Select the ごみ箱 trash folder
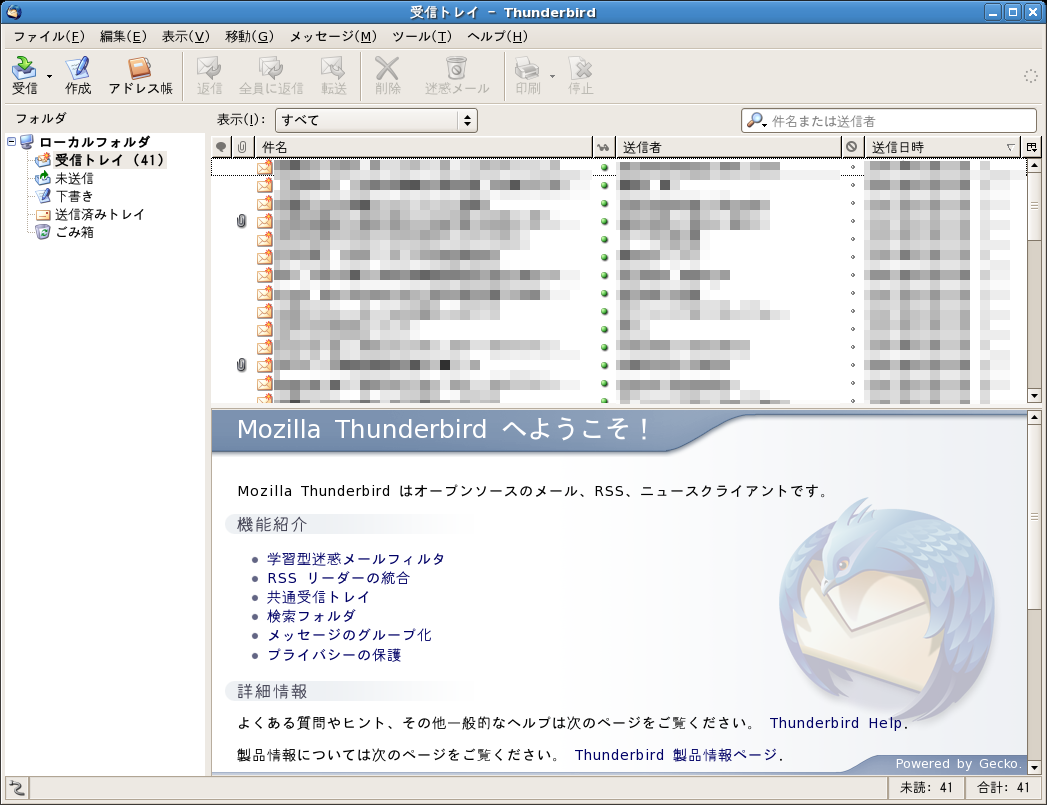This screenshot has width=1047, height=805. click(x=74, y=232)
